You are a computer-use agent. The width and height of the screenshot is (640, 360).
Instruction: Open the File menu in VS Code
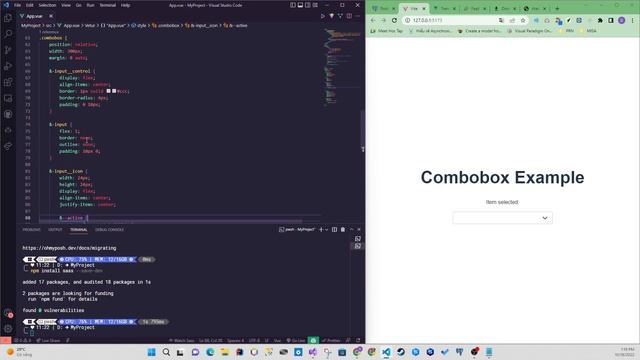tap(17, 5)
